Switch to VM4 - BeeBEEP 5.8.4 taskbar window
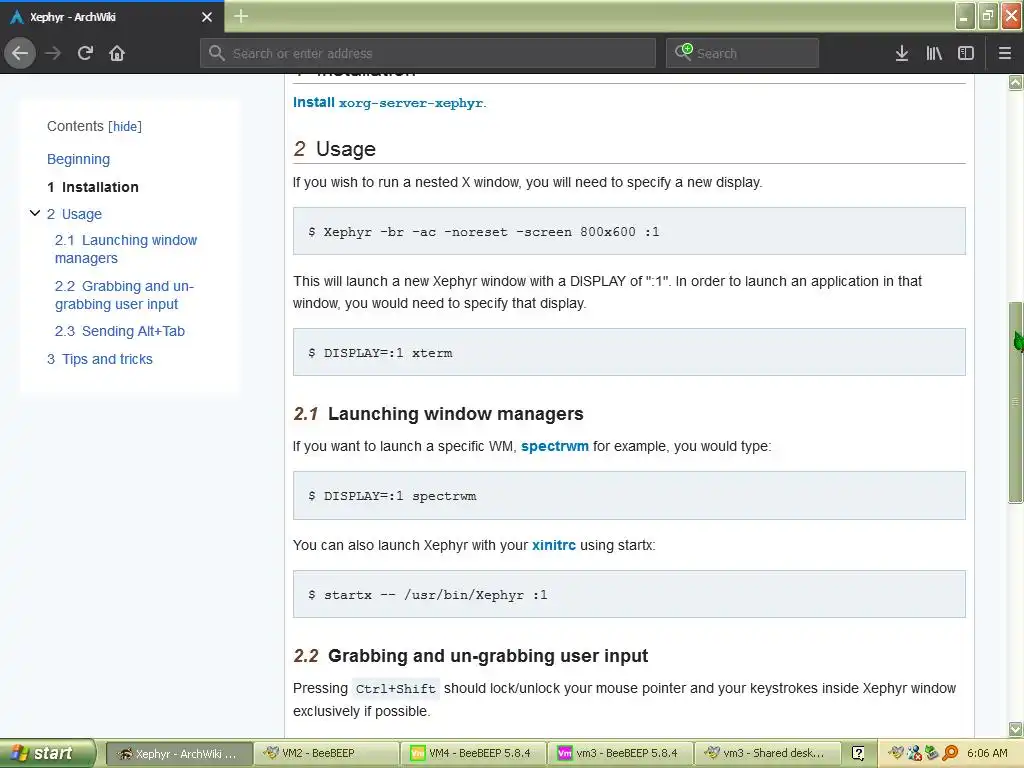The height and width of the screenshot is (768, 1024). click(x=473, y=754)
